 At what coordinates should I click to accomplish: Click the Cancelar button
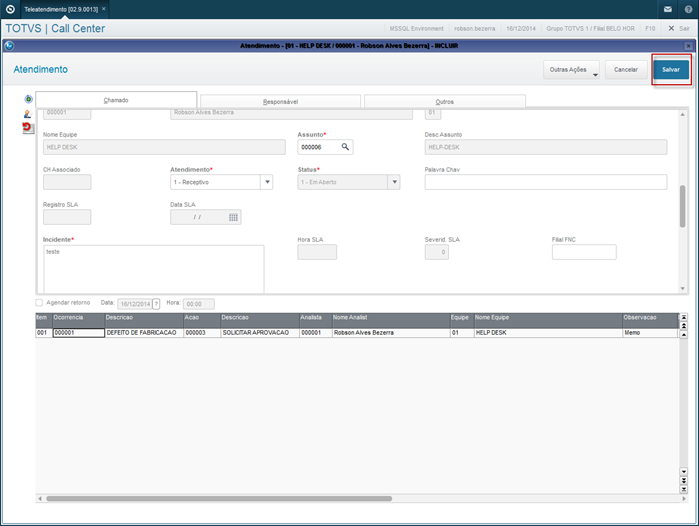pos(626,70)
